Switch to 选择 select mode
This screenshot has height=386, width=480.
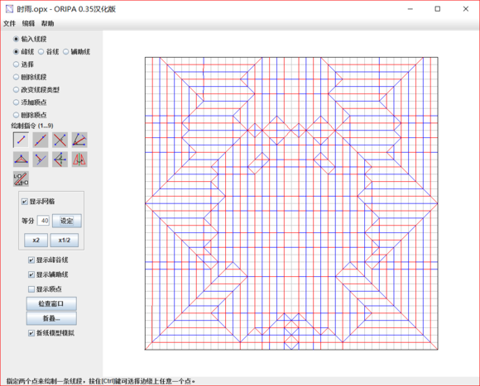point(23,64)
